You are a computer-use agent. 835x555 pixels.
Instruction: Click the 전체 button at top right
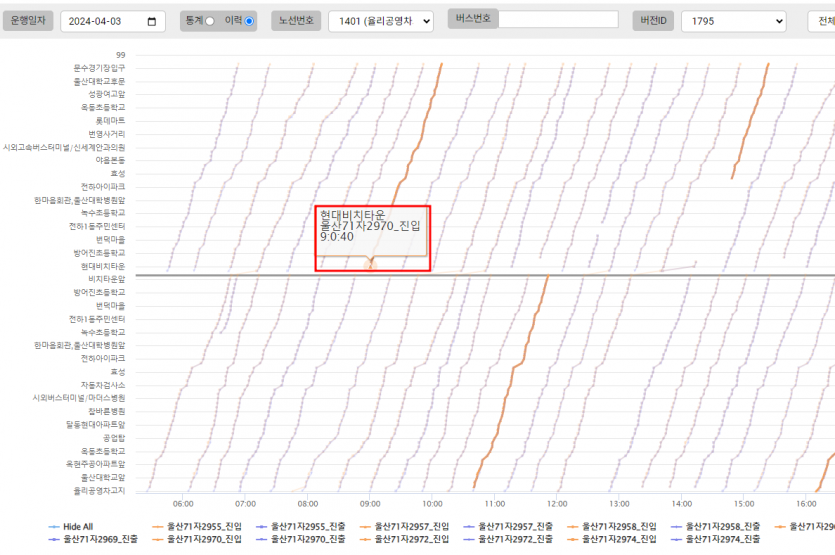click(824, 21)
